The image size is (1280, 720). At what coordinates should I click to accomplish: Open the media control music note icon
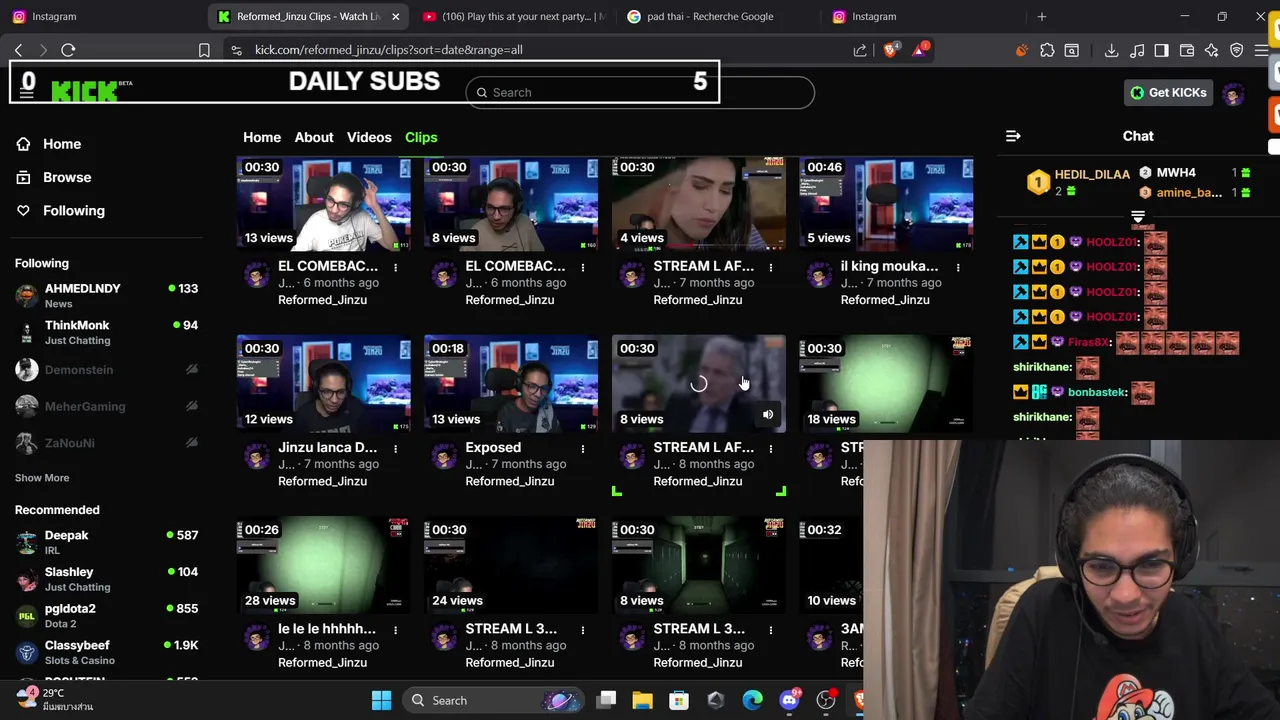1137,50
